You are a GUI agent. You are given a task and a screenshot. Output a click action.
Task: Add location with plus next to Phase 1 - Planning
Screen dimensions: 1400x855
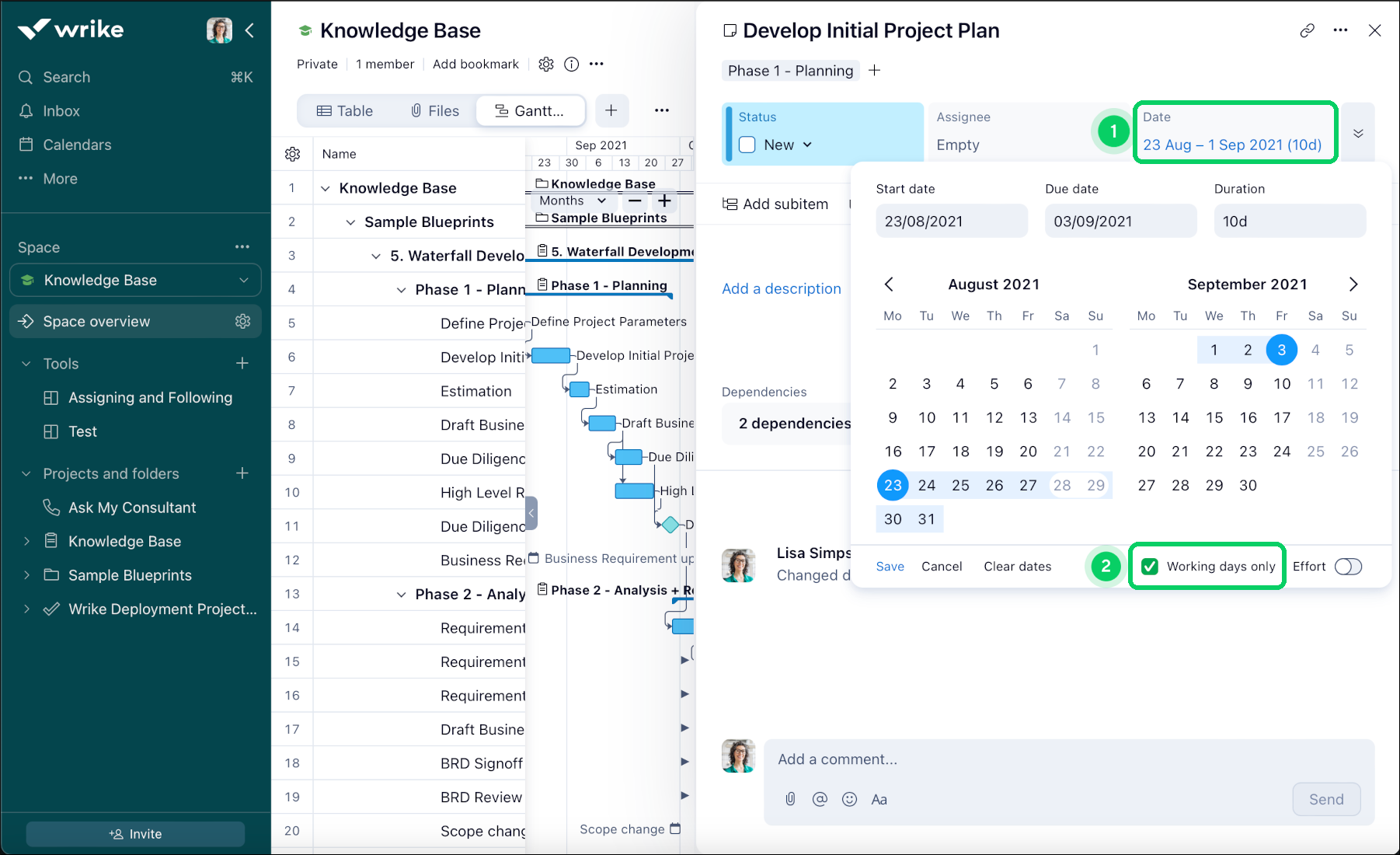875,71
